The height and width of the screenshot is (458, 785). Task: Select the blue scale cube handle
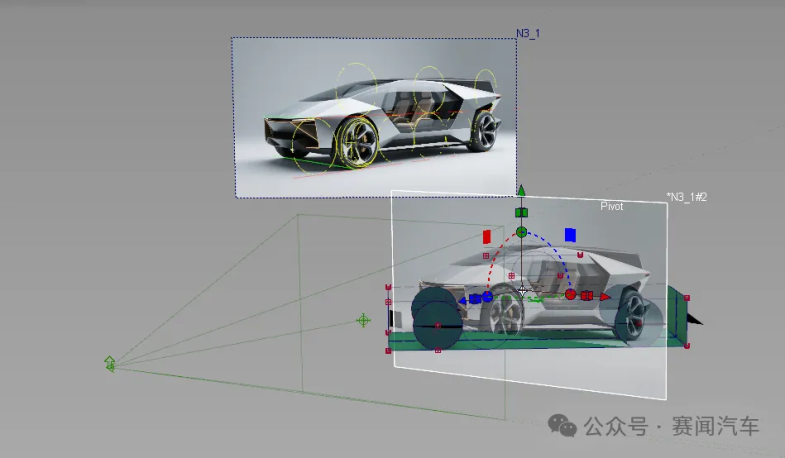[476, 298]
